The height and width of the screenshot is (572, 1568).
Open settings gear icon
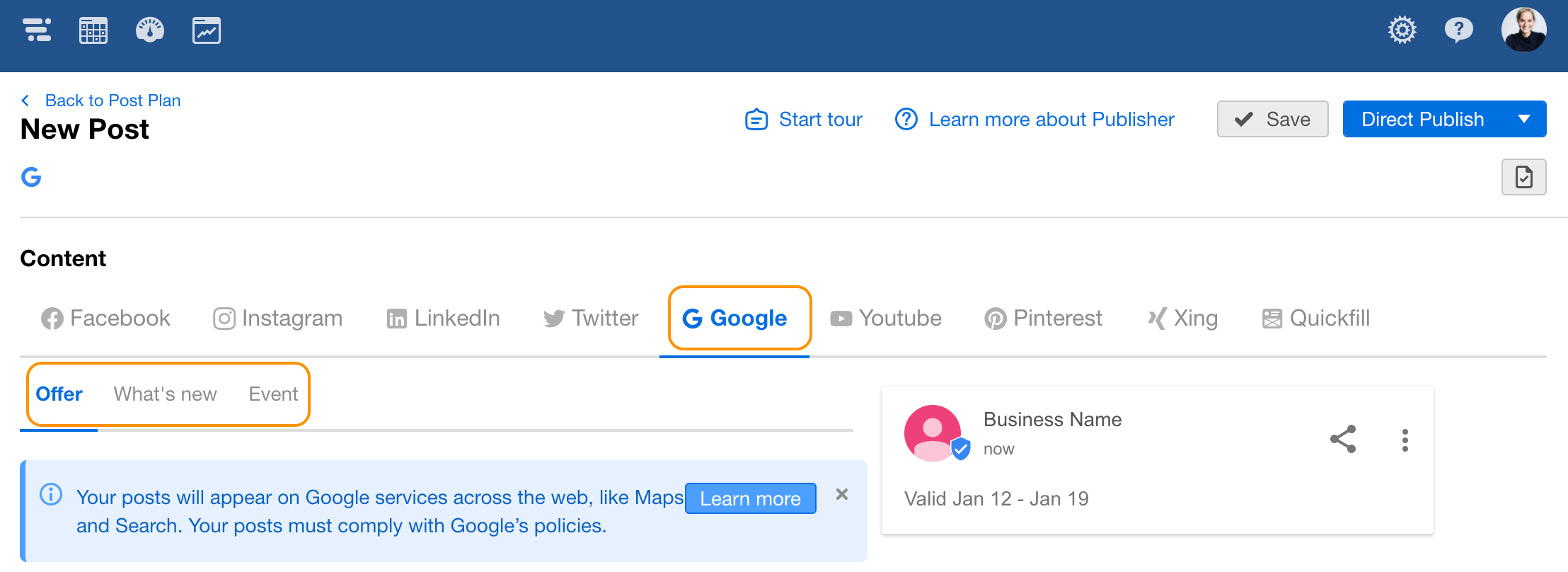[x=1402, y=30]
